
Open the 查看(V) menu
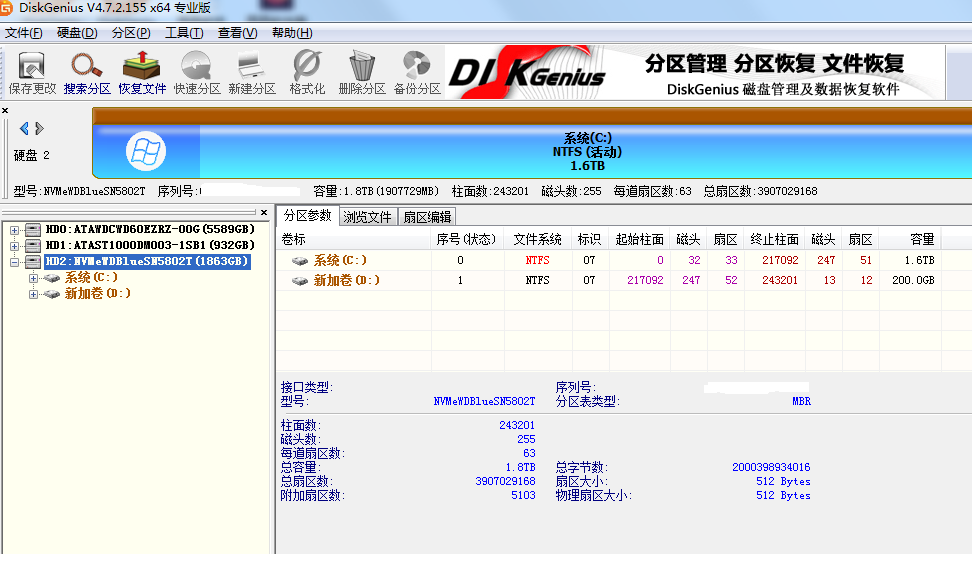pos(237,33)
